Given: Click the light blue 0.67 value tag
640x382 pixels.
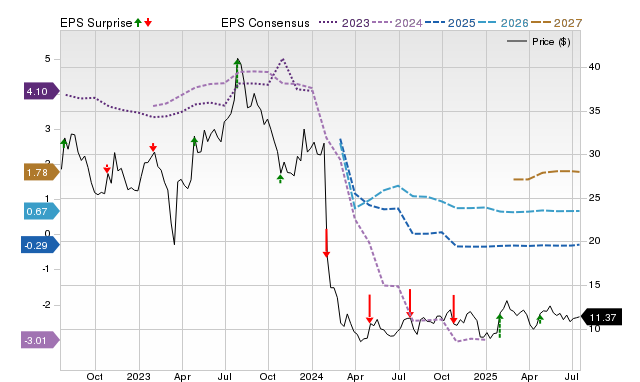Looking at the screenshot, I should pos(42,211).
